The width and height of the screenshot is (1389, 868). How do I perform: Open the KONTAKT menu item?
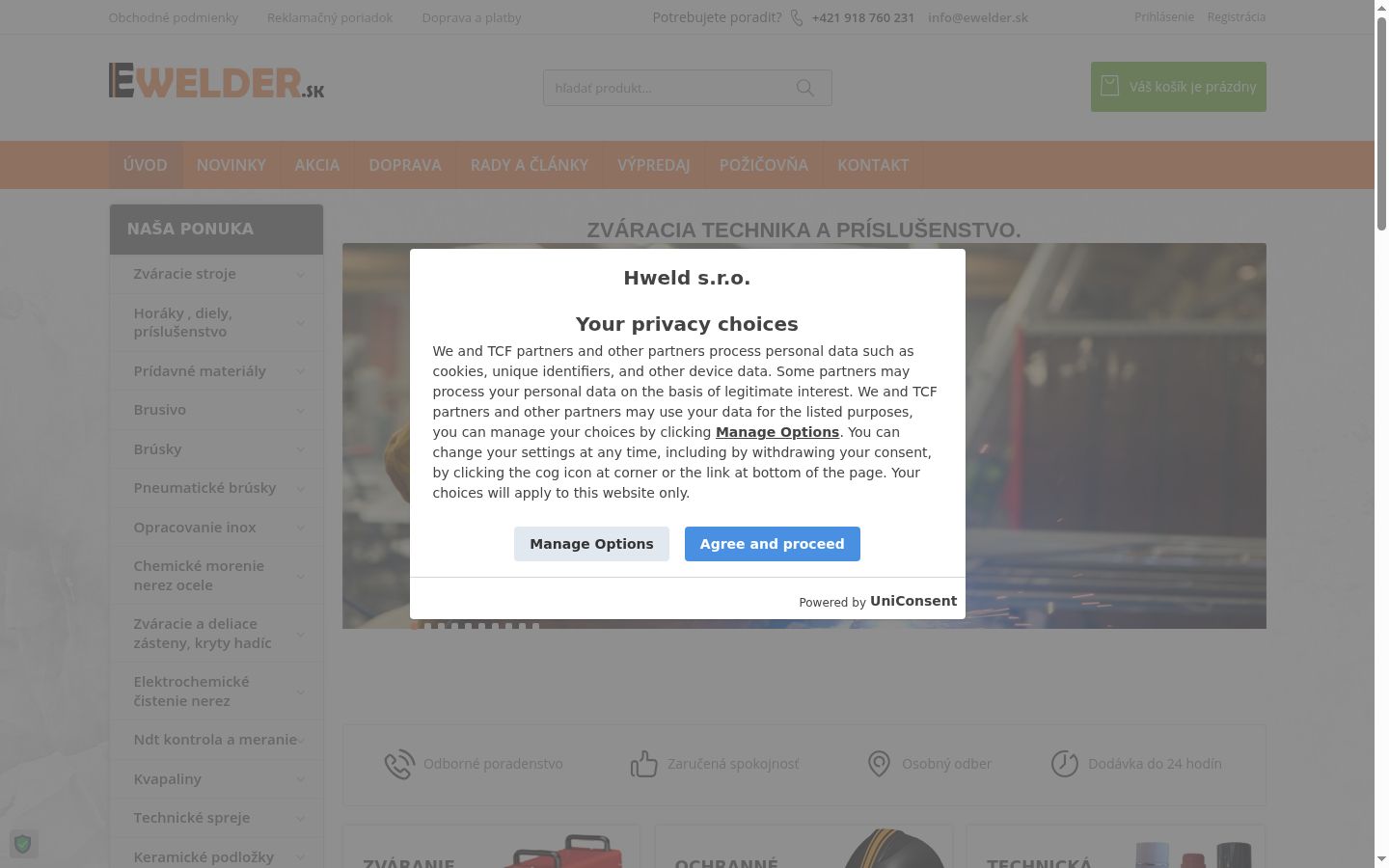873,165
